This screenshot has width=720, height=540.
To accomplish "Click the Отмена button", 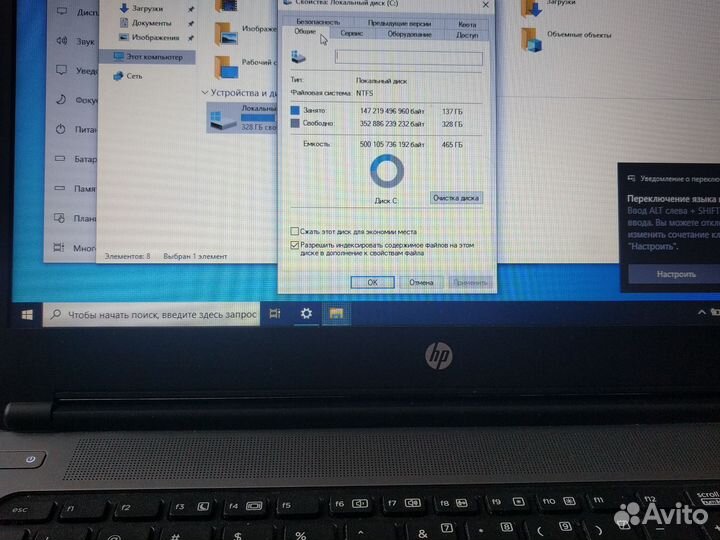I will point(421,282).
